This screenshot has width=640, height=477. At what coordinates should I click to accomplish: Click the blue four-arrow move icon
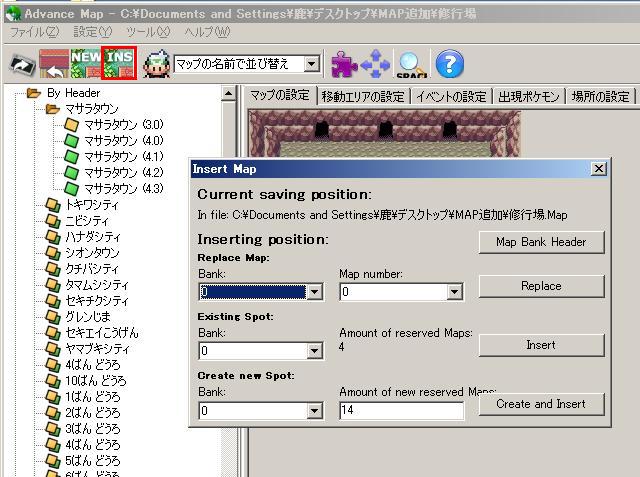coord(376,64)
